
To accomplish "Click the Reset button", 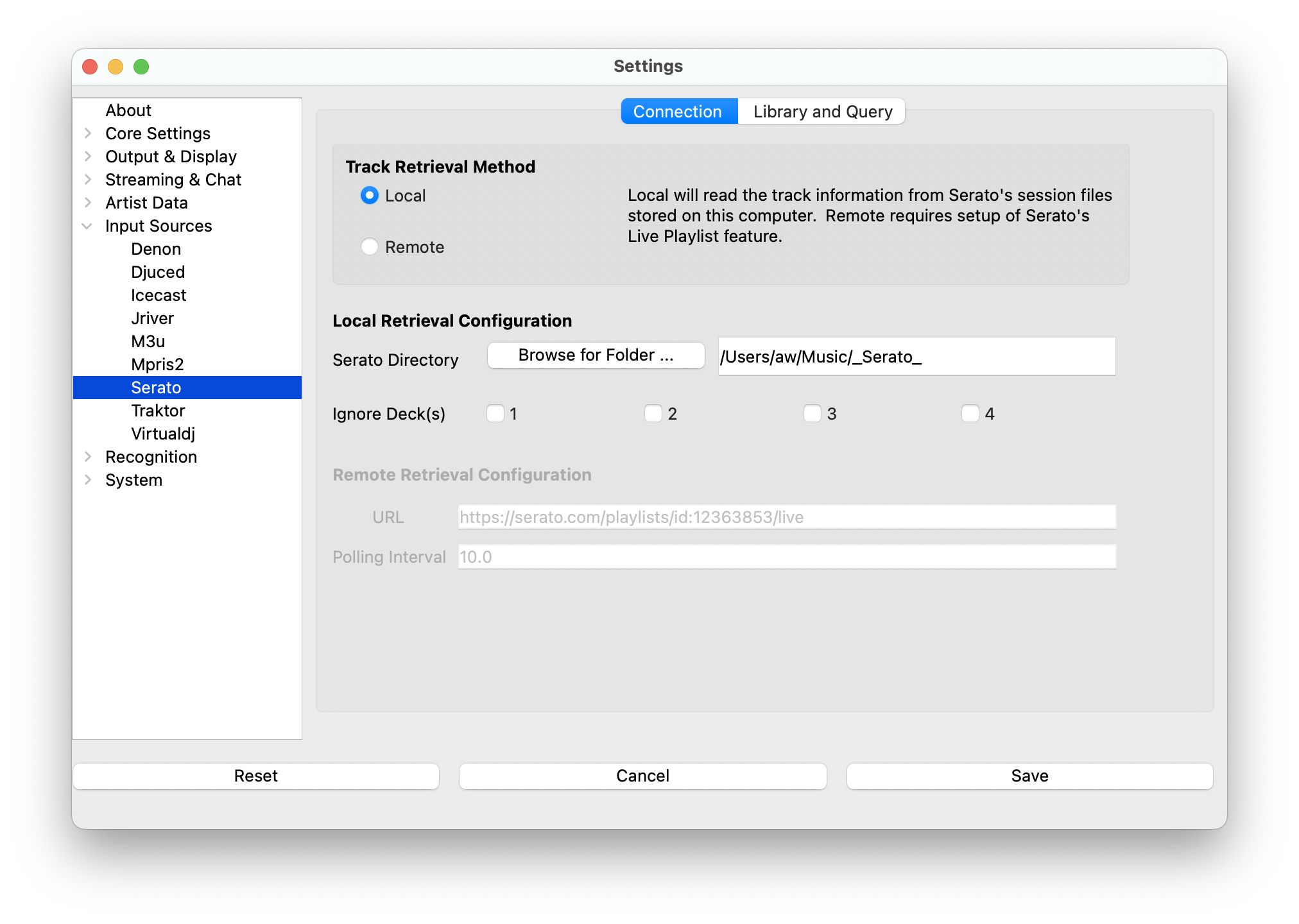I will (x=255, y=776).
